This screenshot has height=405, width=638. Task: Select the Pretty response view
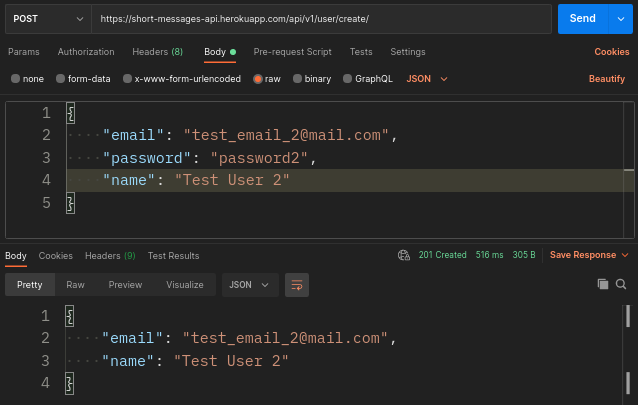point(30,285)
